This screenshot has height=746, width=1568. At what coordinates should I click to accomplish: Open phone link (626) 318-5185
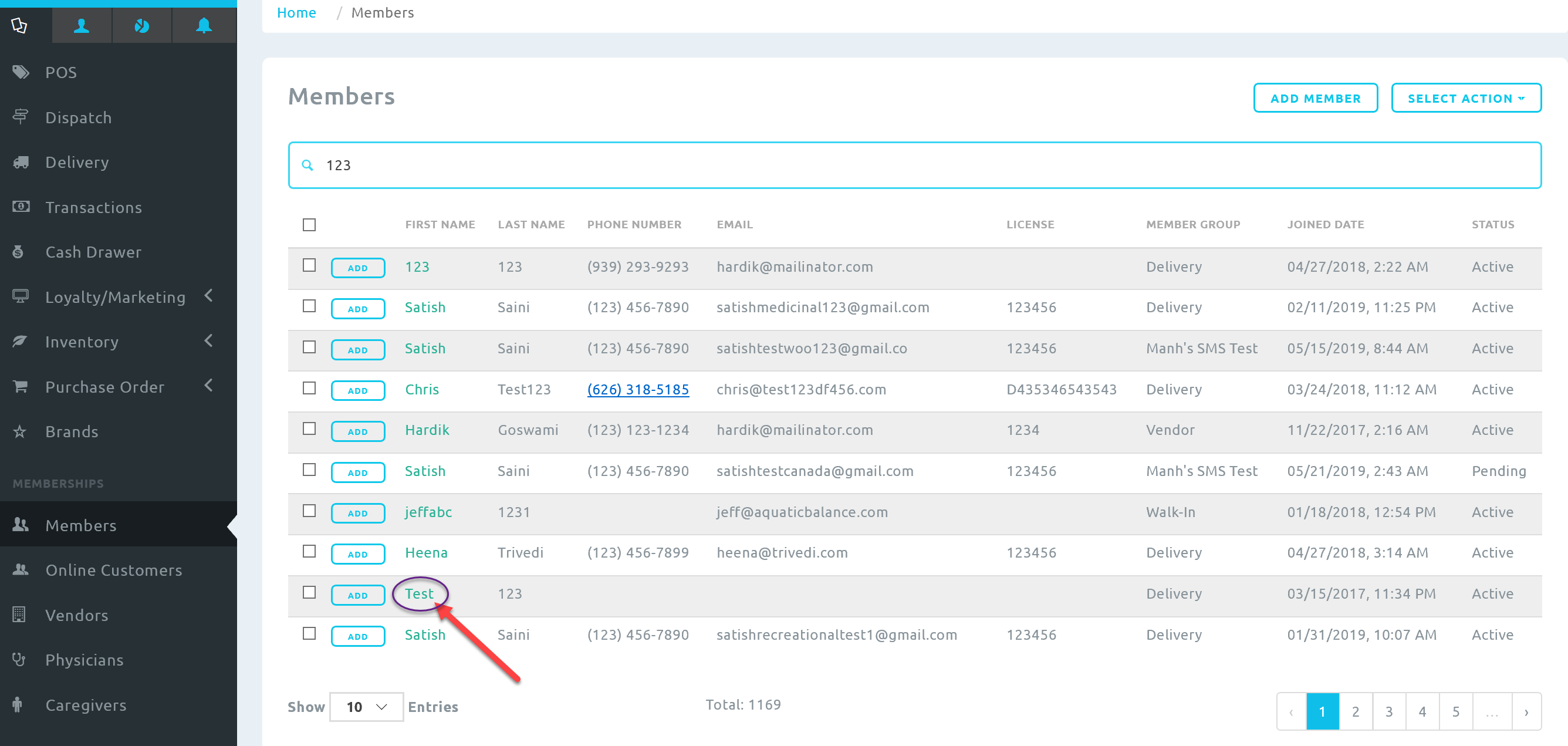pos(637,389)
